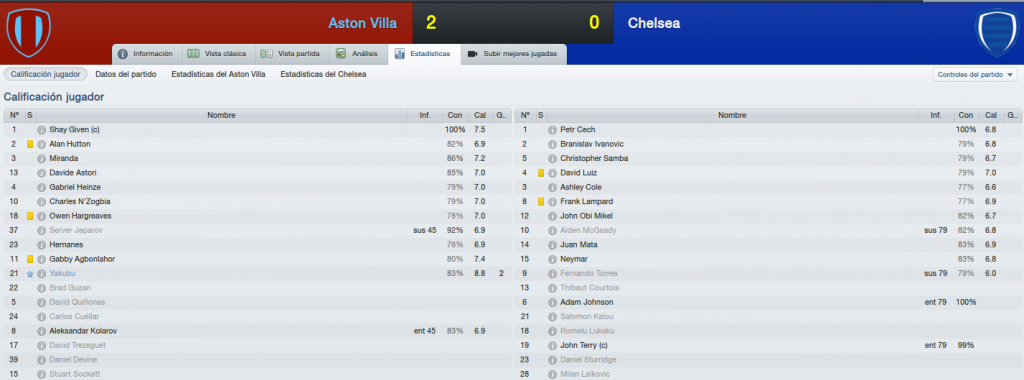This screenshot has height=380, width=1024.
Task: Sort Aston Villa list by Cal column
Action: click(x=479, y=116)
